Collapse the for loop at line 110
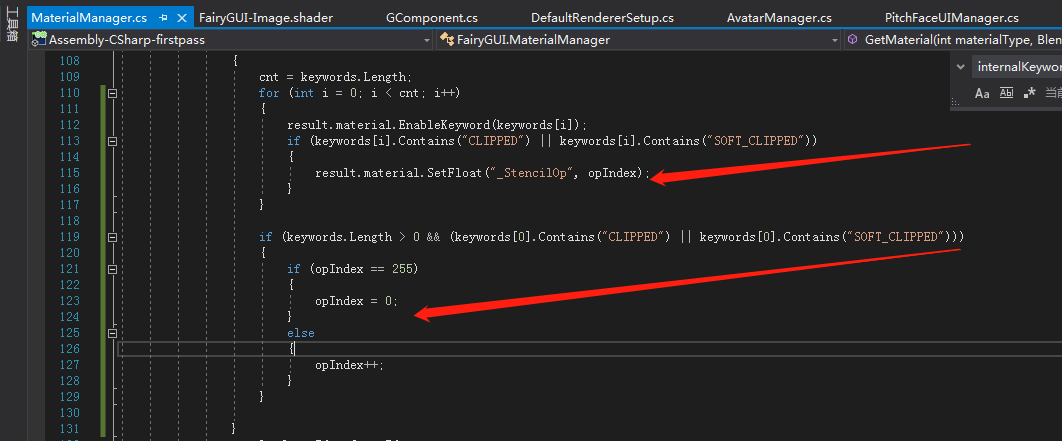The image size is (1062, 441). click(x=112, y=93)
